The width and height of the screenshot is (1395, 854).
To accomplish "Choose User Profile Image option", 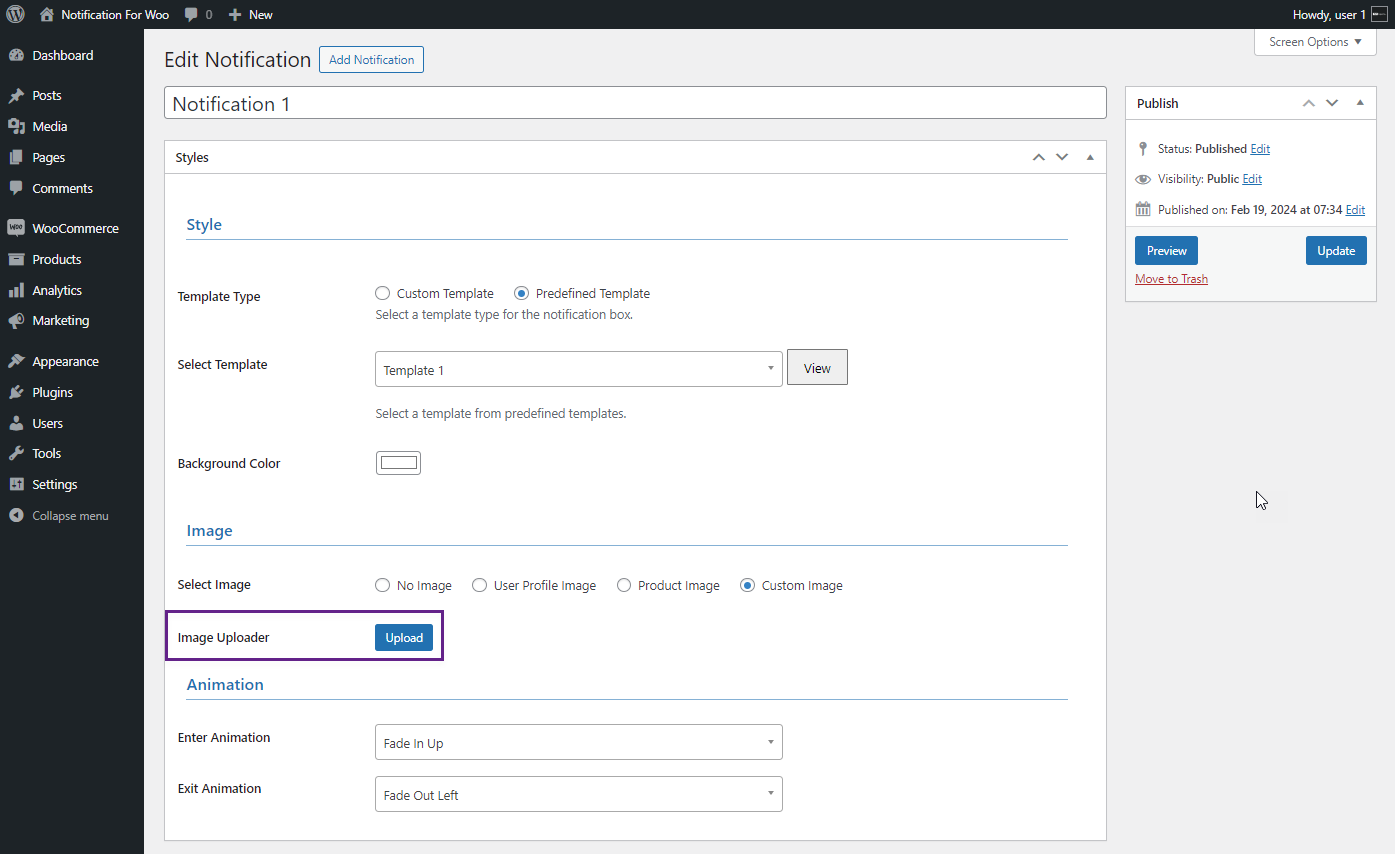I will pos(479,586).
